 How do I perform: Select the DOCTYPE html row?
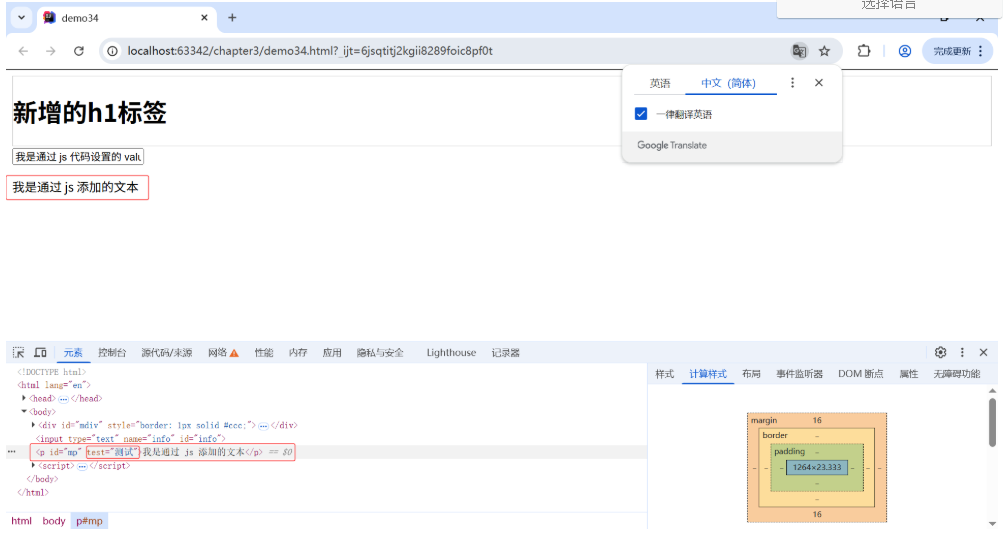pos(326,371)
